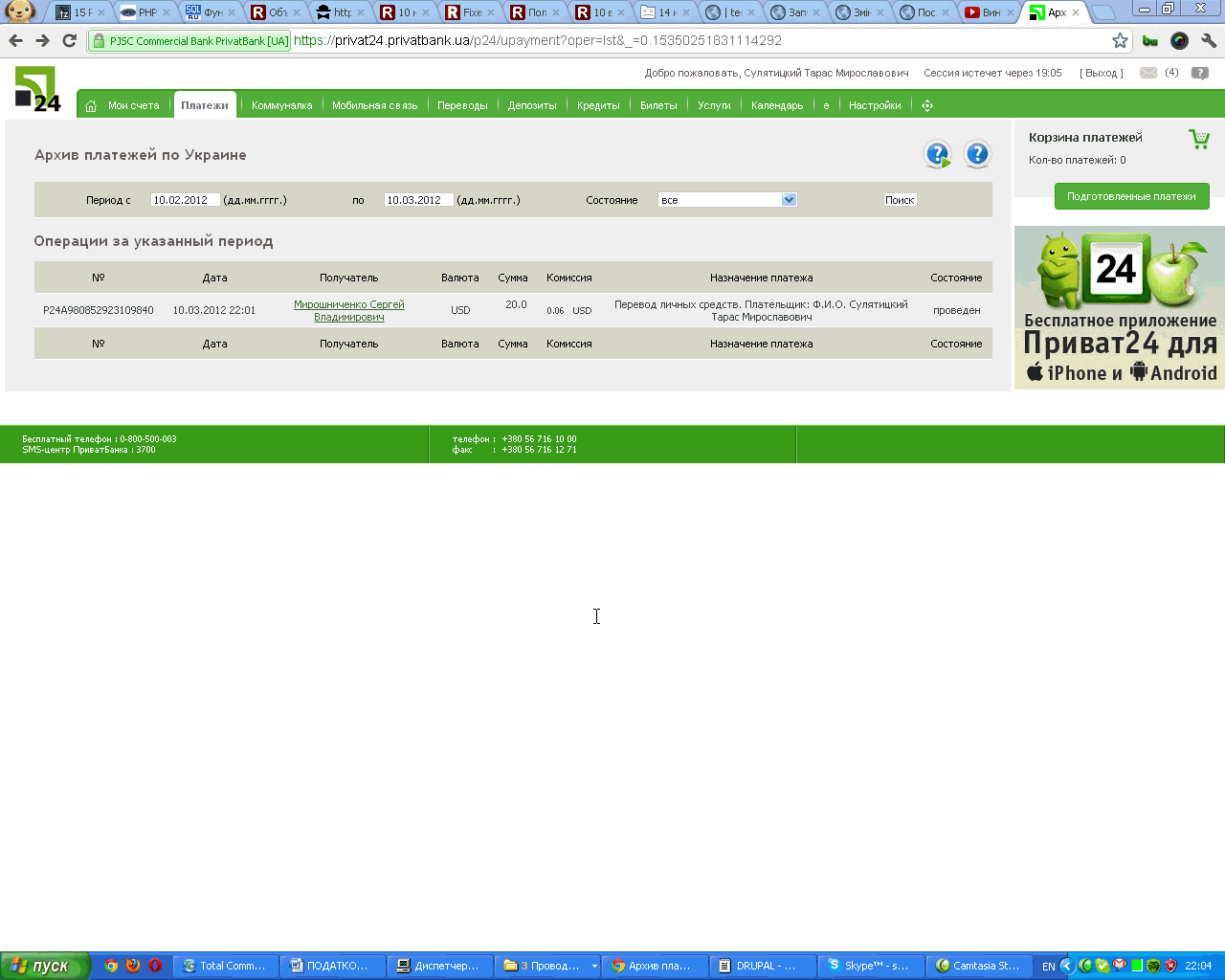Open the Депозиты menu item
This screenshot has width=1225, height=980.
pos(532,105)
